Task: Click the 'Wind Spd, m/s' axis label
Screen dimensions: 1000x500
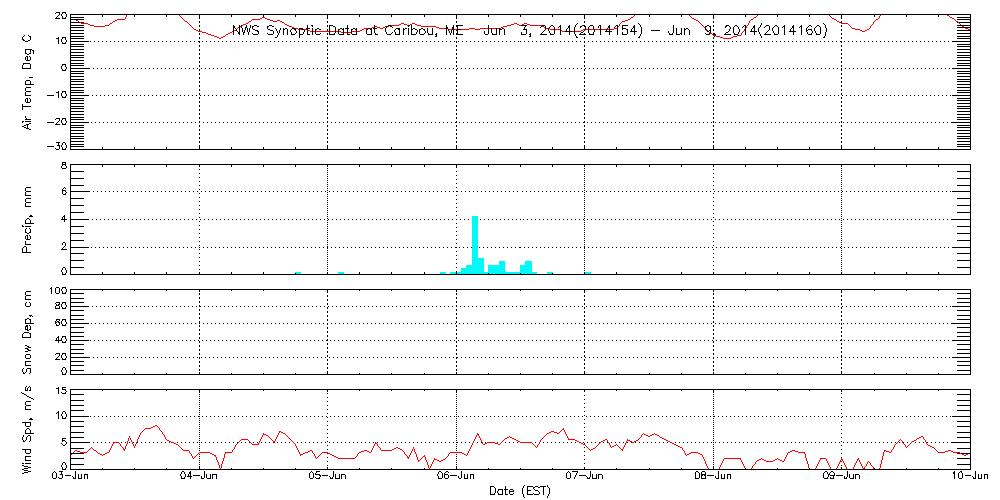Action: pyautogui.click(x=28, y=427)
